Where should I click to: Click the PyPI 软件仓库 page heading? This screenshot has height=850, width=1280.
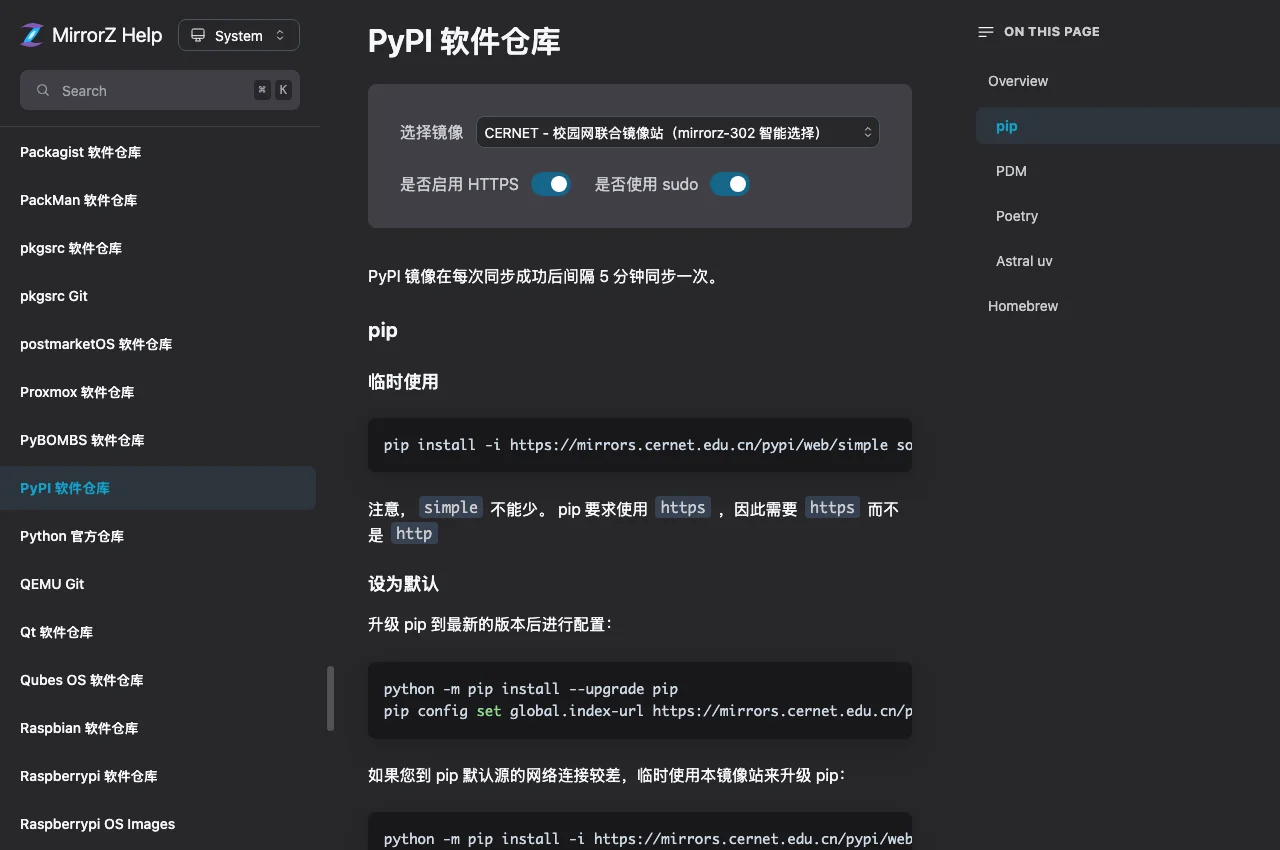(x=464, y=41)
